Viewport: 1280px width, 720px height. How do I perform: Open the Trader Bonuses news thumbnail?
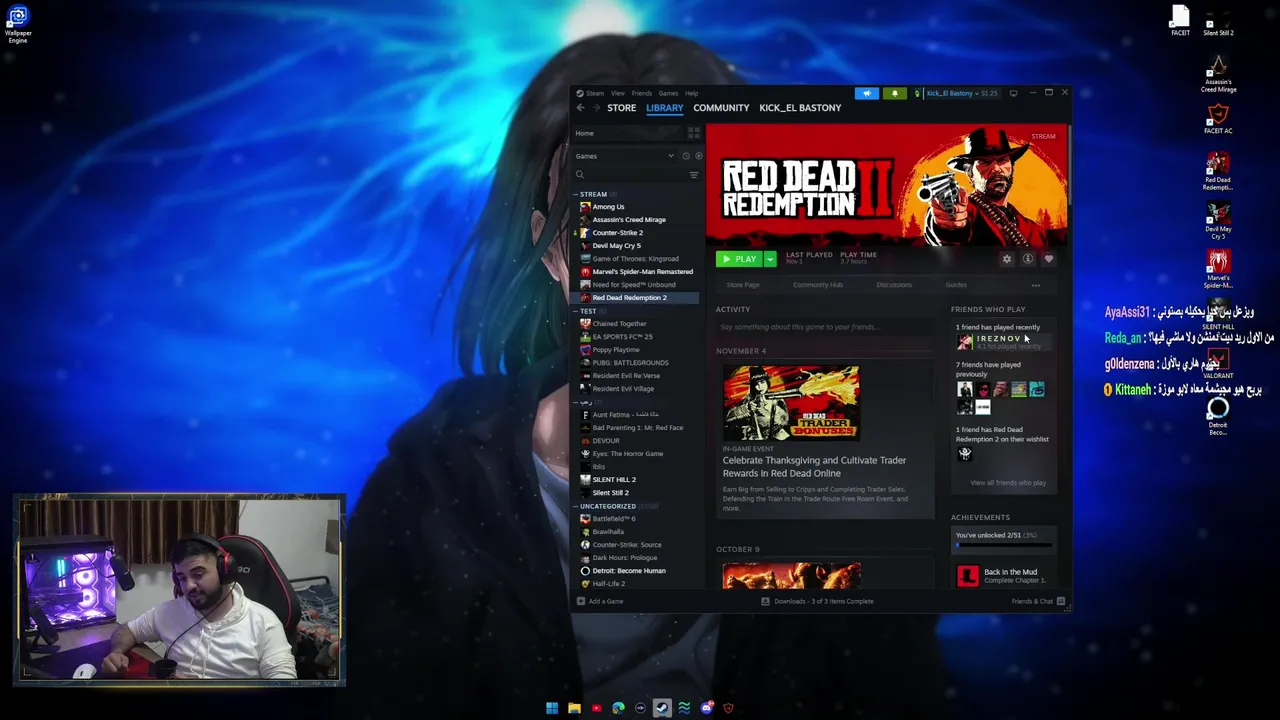click(x=791, y=402)
